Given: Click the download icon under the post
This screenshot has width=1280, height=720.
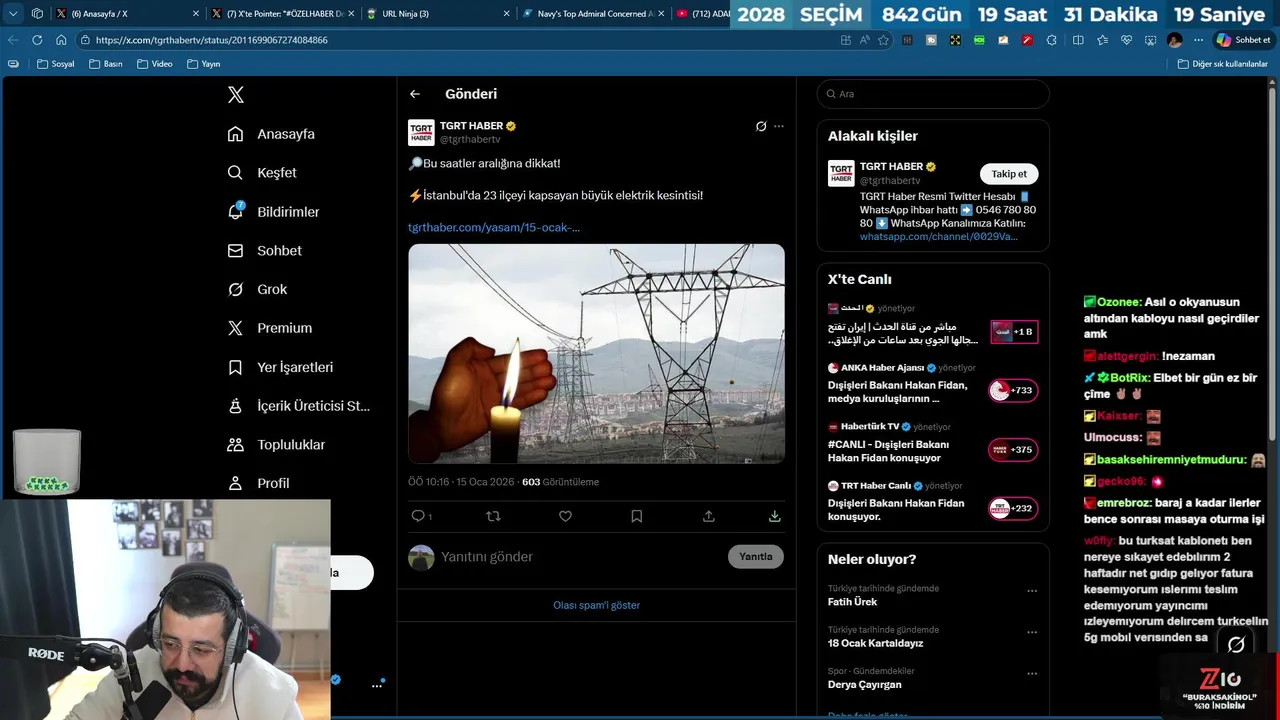Looking at the screenshot, I should coord(774,516).
